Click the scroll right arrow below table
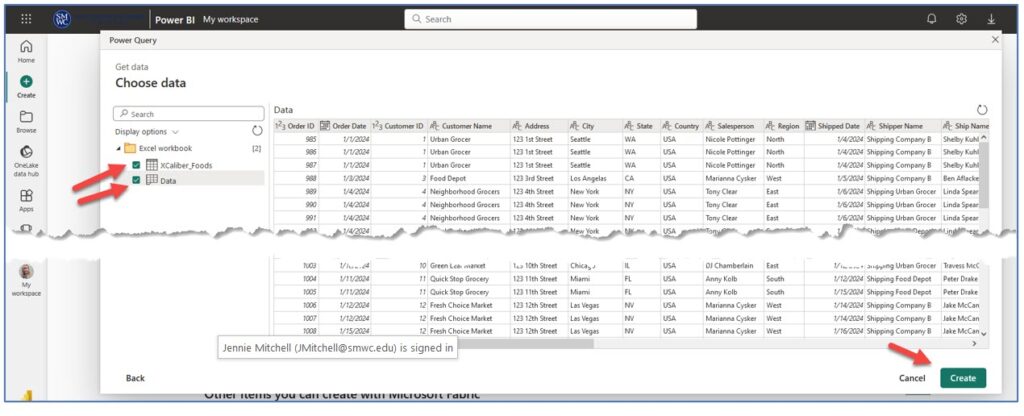 [x=974, y=344]
